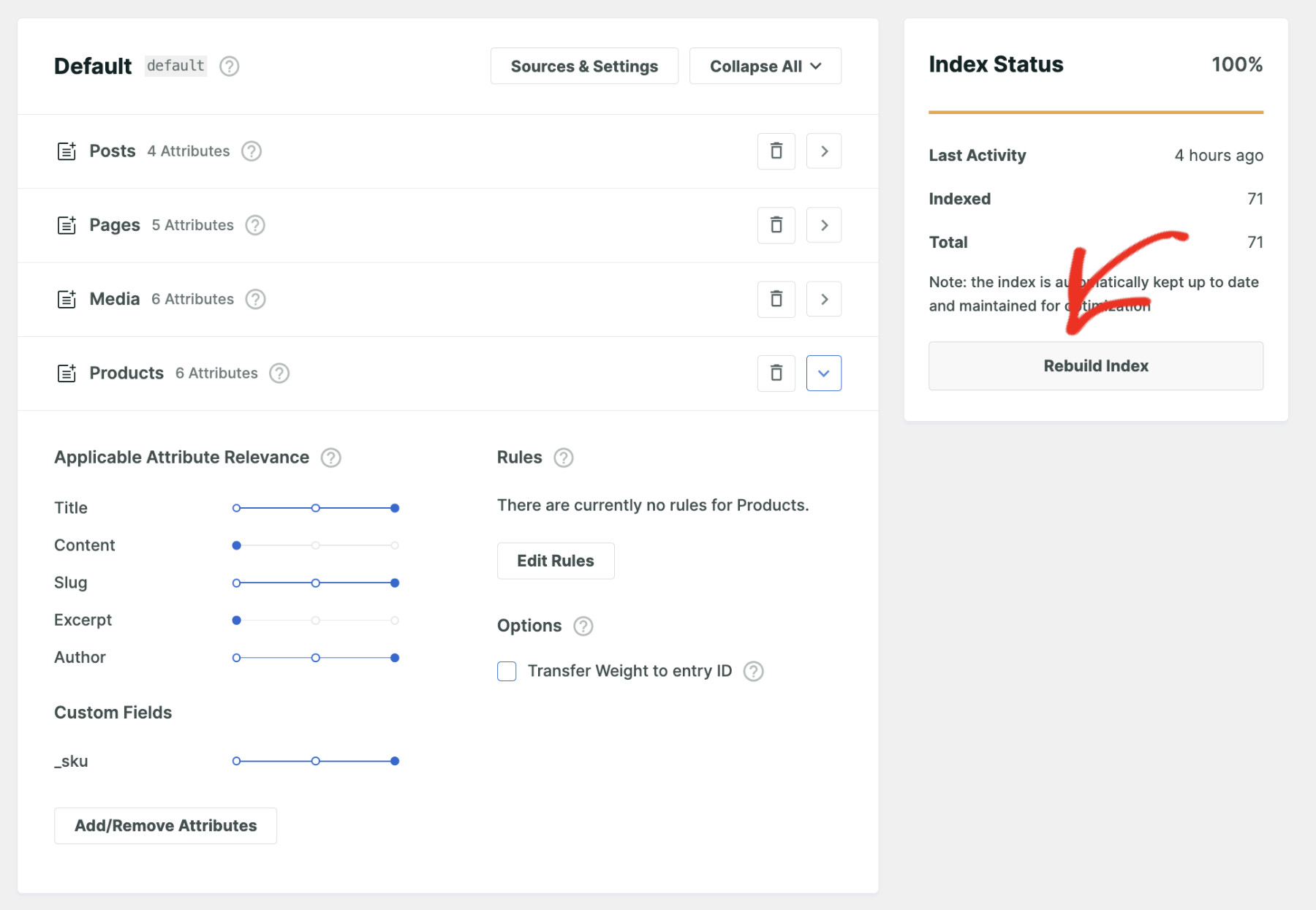Click 'There are currently no rules for Products.'

653,505
